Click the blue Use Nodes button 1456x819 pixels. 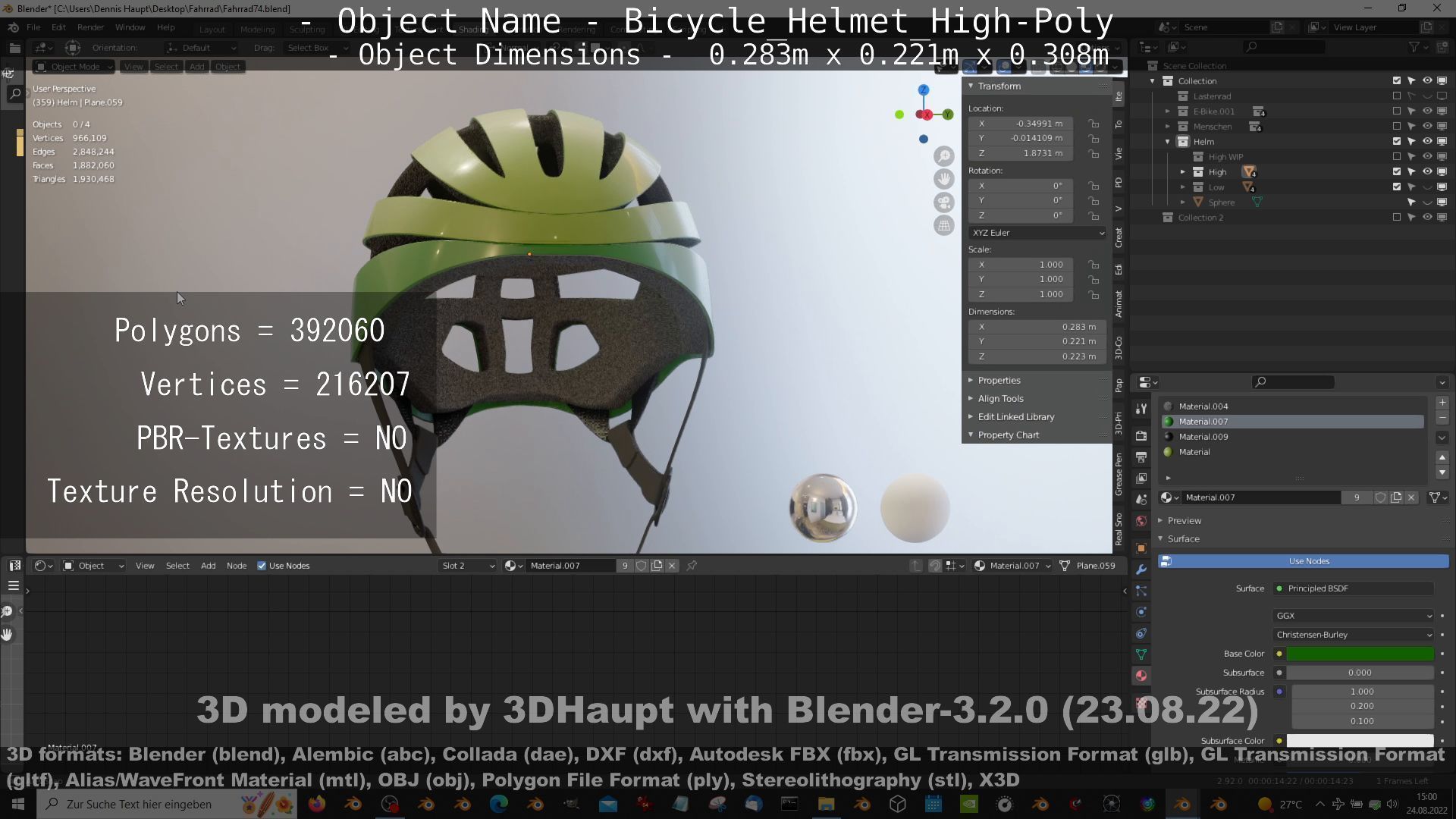click(1303, 561)
